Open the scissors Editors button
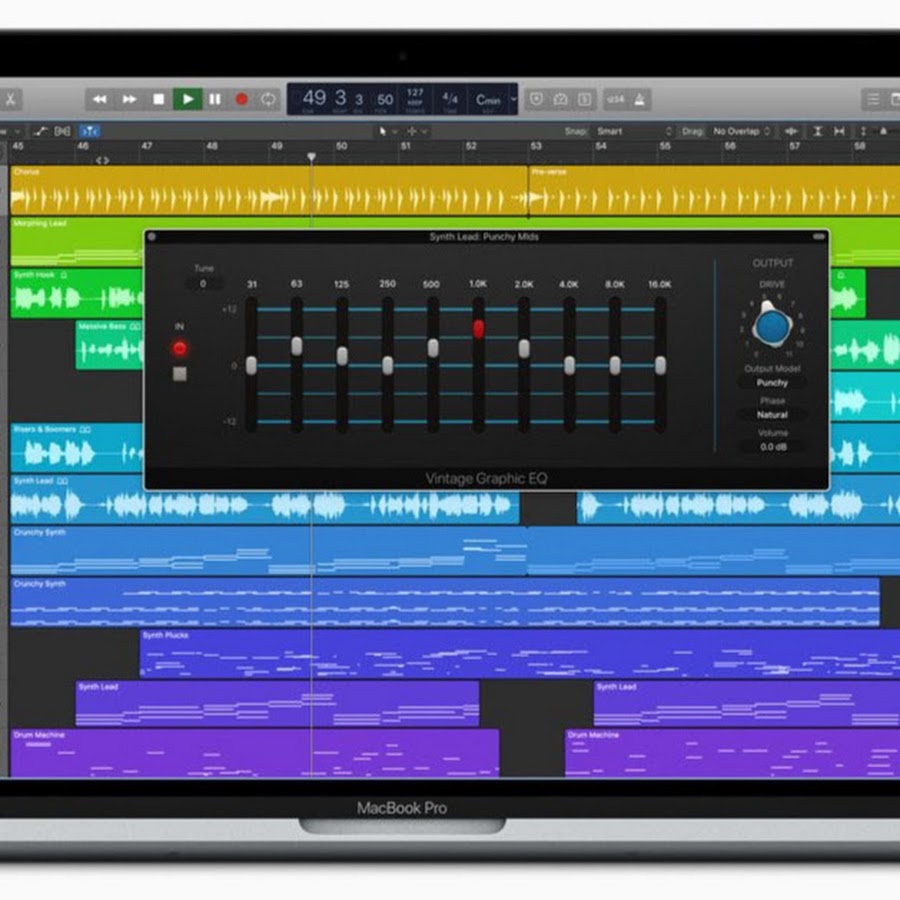The width and height of the screenshot is (900, 900). click(11, 99)
